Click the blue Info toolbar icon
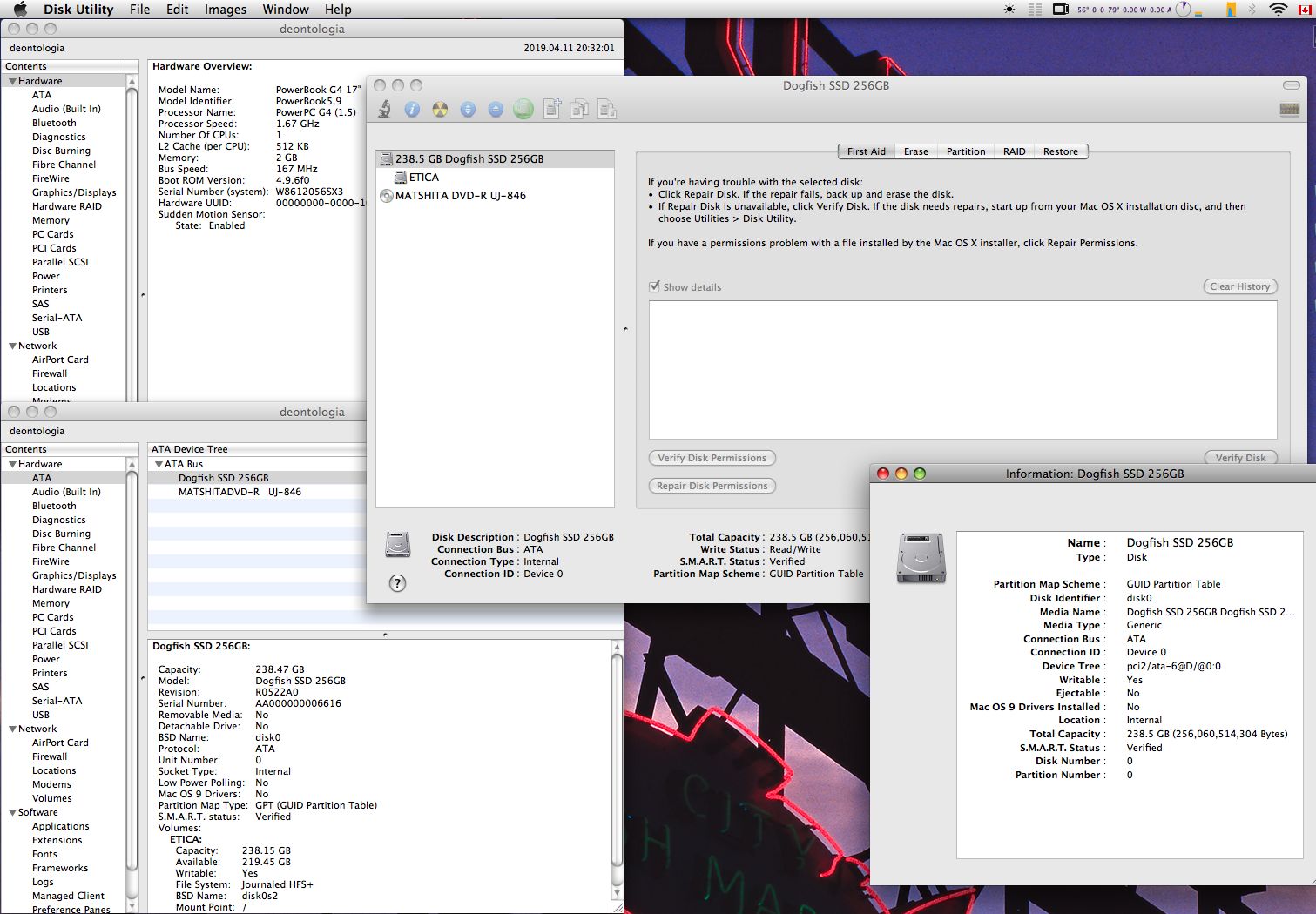The height and width of the screenshot is (914, 1316). 412,109
